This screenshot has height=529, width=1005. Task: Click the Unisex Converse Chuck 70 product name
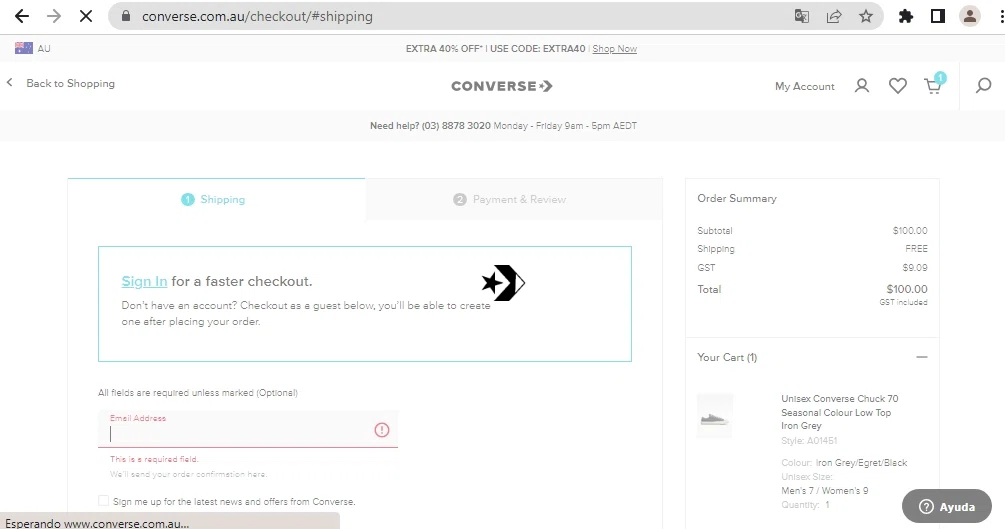point(840,412)
